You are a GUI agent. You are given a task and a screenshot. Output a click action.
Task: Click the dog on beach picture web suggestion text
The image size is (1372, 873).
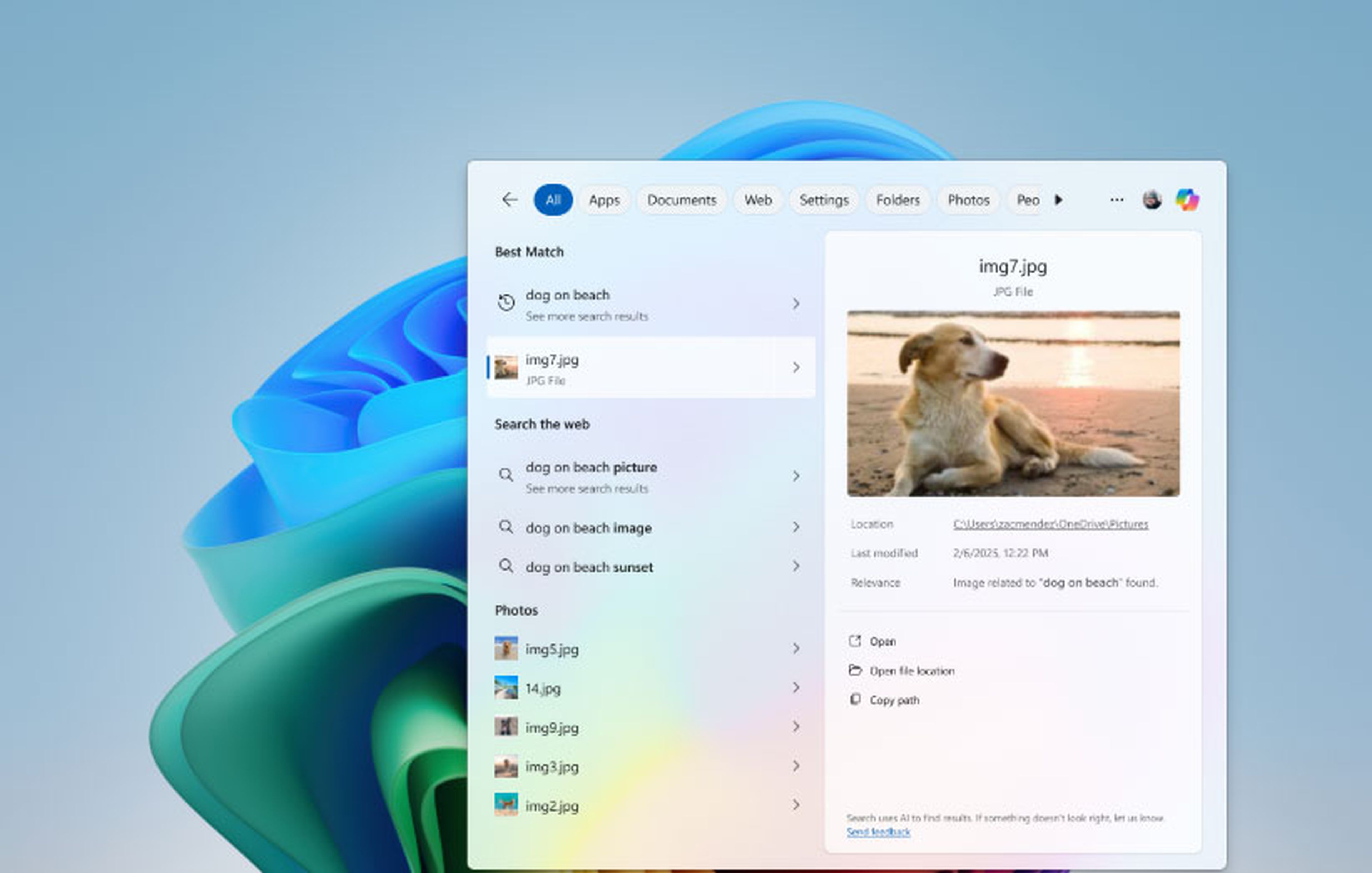click(591, 467)
